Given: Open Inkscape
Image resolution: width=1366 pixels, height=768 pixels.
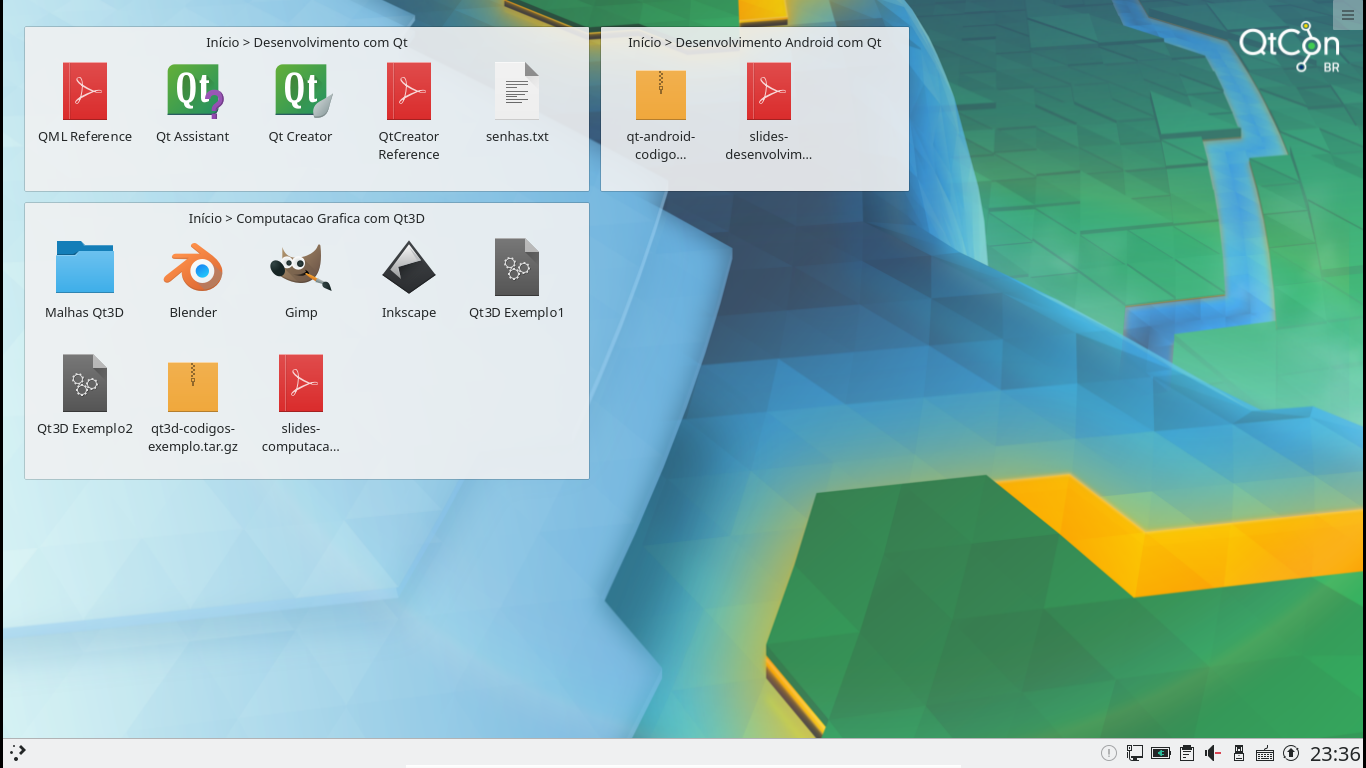Looking at the screenshot, I should [x=408, y=267].
